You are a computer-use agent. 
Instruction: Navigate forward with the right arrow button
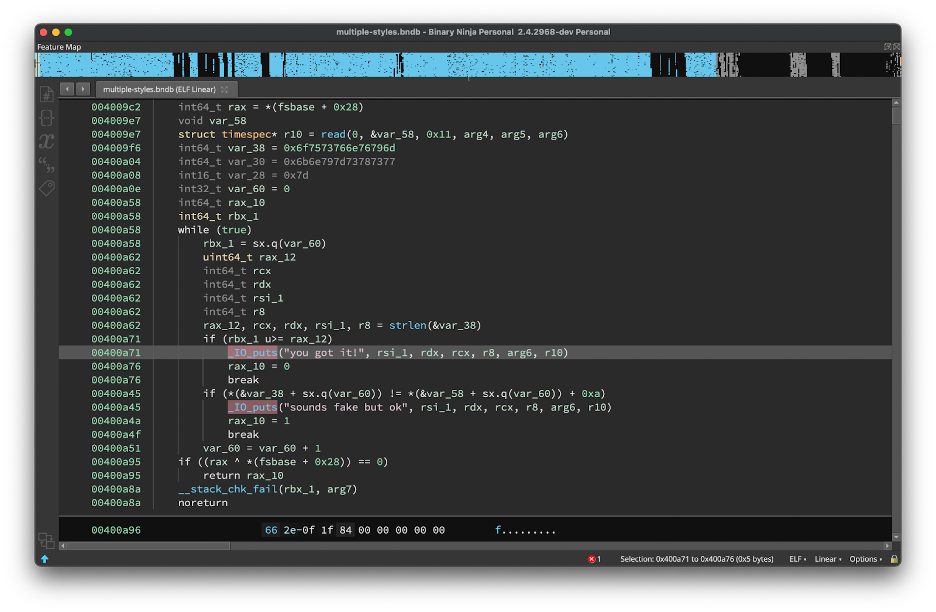82,89
